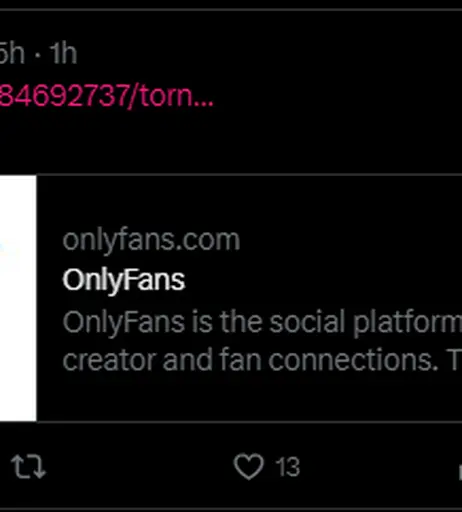Click the retweet arrows icon

(28, 467)
